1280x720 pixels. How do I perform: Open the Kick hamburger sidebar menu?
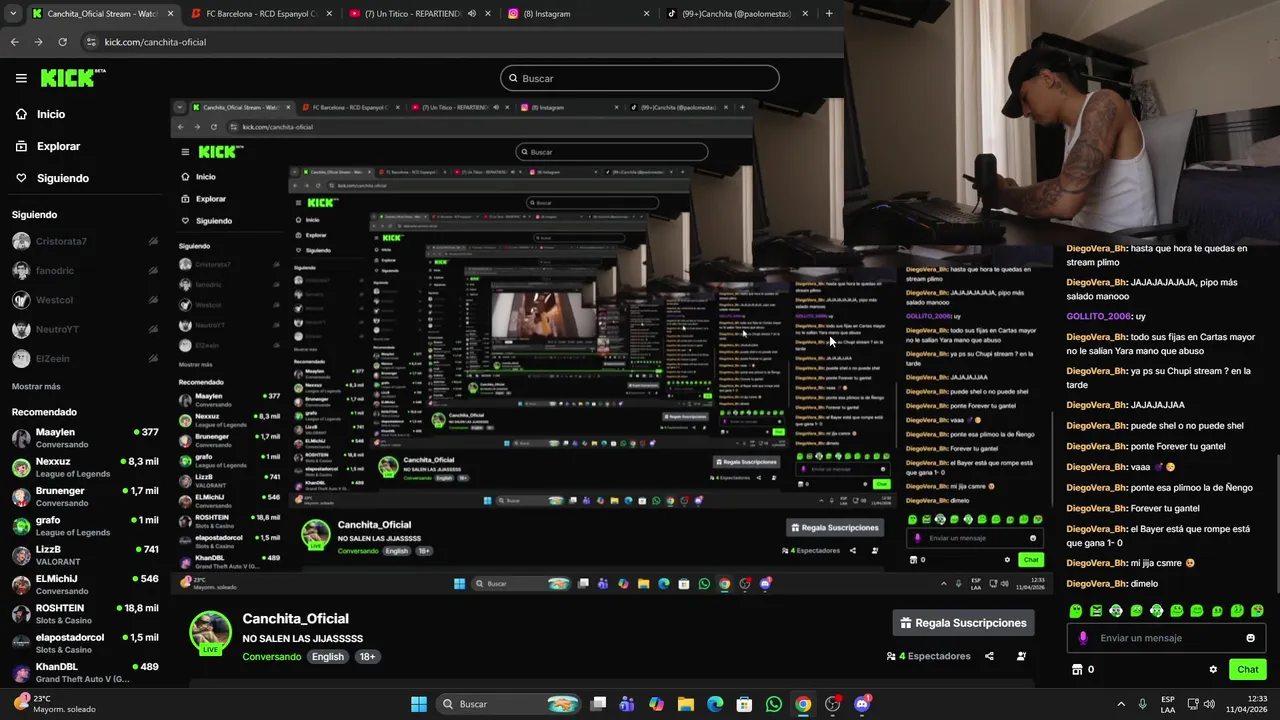click(x=21, y=78)
